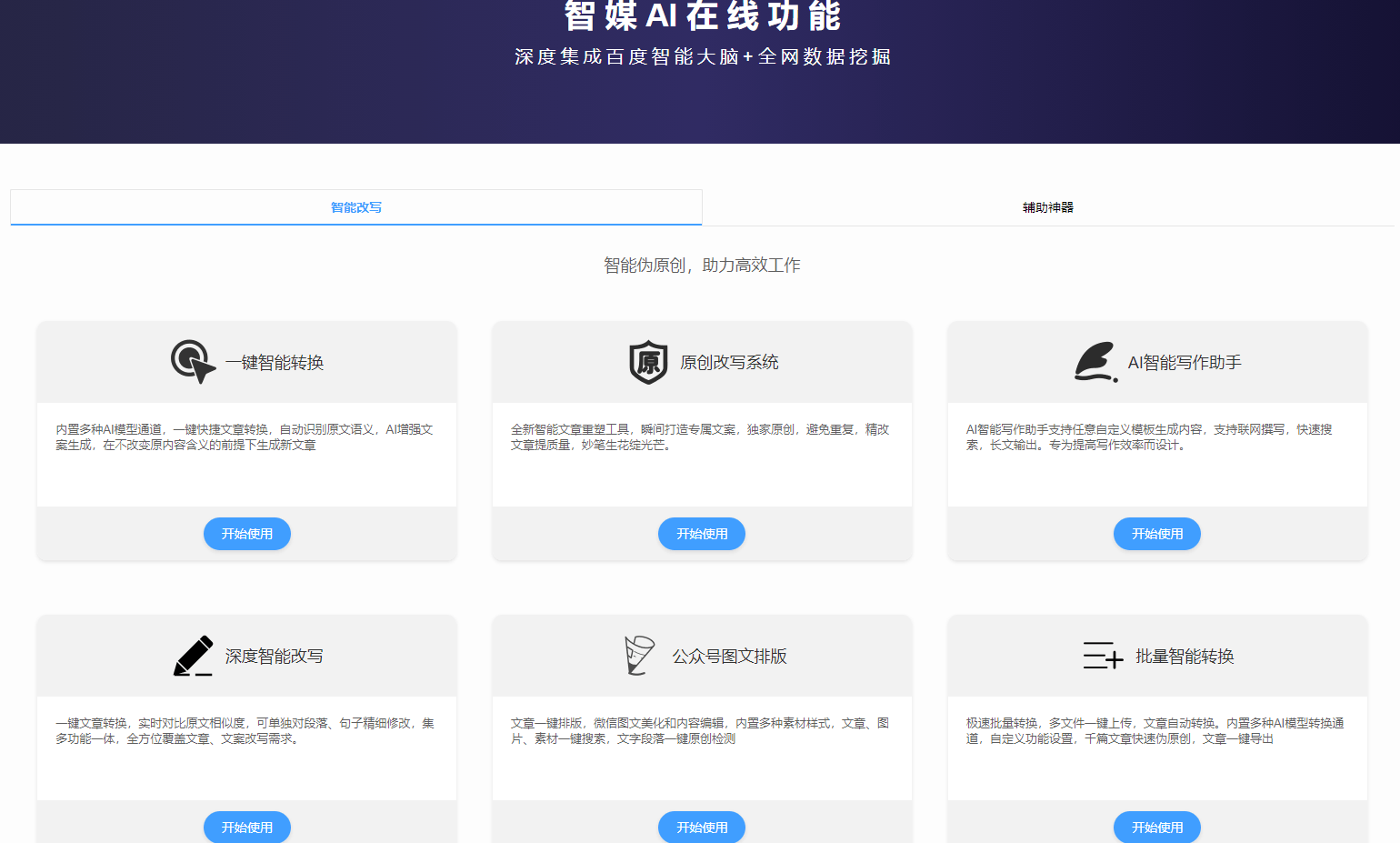This screenshot has width=1400, height=843.
Task: Launch 公众号图文排版 with its 开始使用 button
Action: pyautogui.click(x=701, y=827)
